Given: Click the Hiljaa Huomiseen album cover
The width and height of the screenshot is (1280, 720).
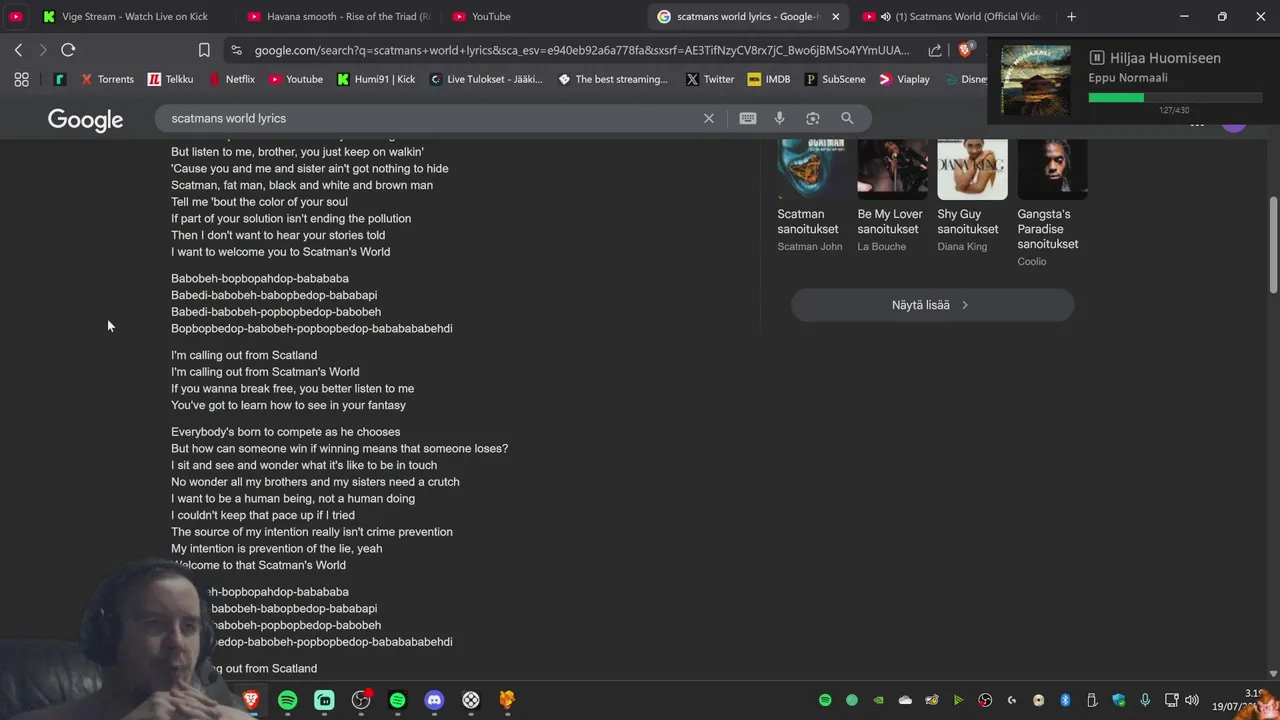Looking at the screenshot, I should 1036,81.
